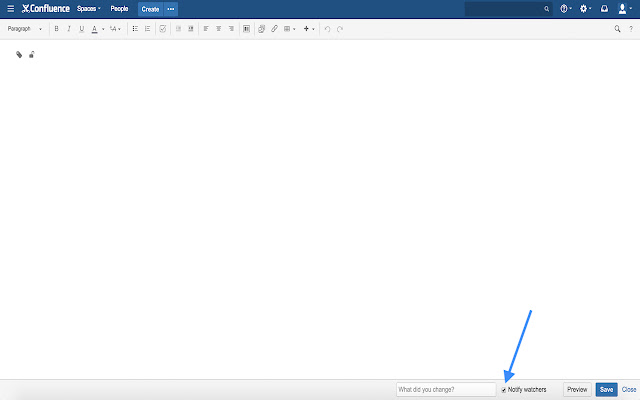Open text color picker arrow

click(103, 29)
